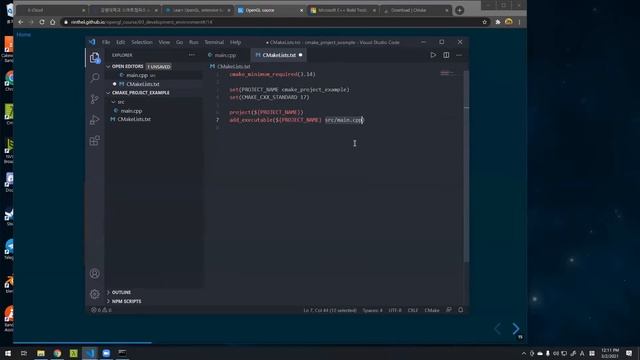The image size is (640, 360).
Task: Click Ln 7, Col 44 in status bar
Action: 330,310
